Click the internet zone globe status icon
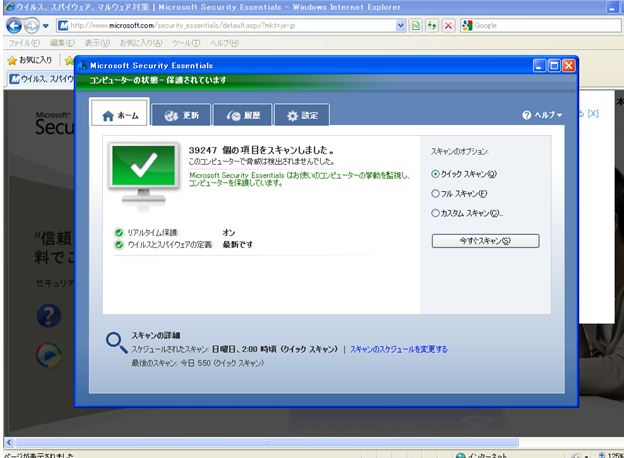 [x=460, y=456]
